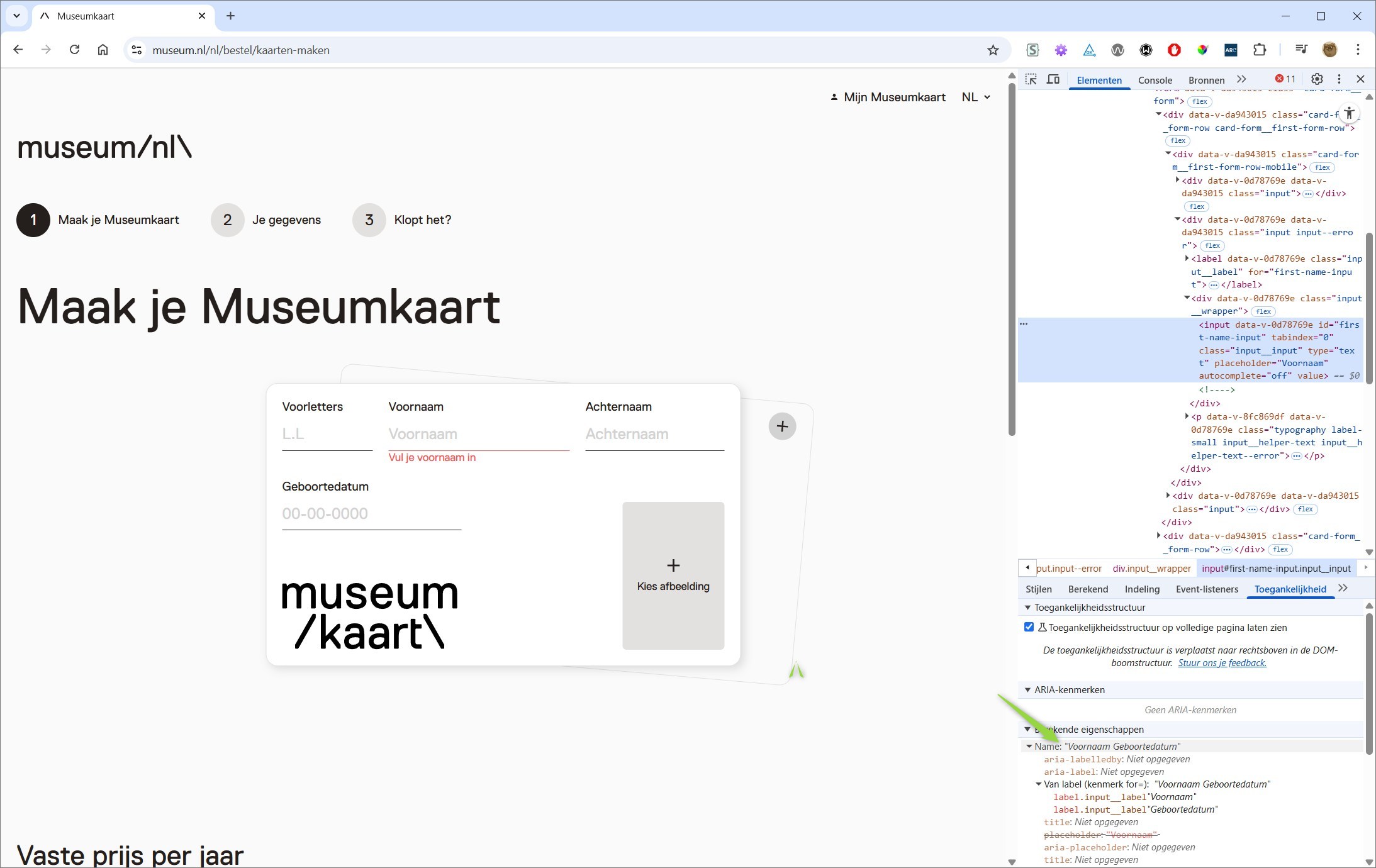Screen dimensions: 1376x868
Task: Bookmark page with the star icon
Action: tap(993, 50)
